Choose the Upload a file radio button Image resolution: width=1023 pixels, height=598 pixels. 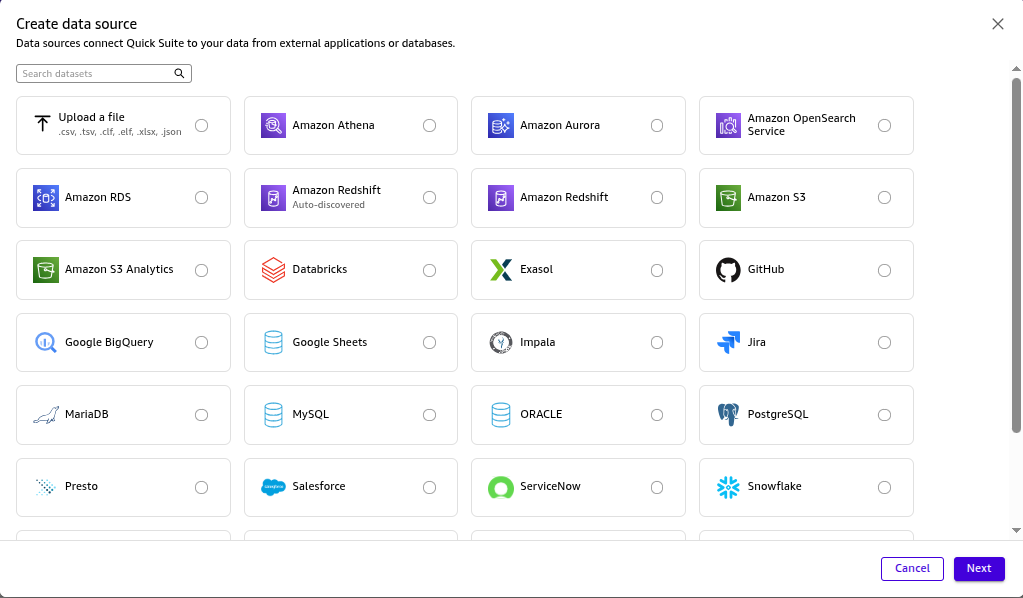pyautogui.click(x=202, y=126)
